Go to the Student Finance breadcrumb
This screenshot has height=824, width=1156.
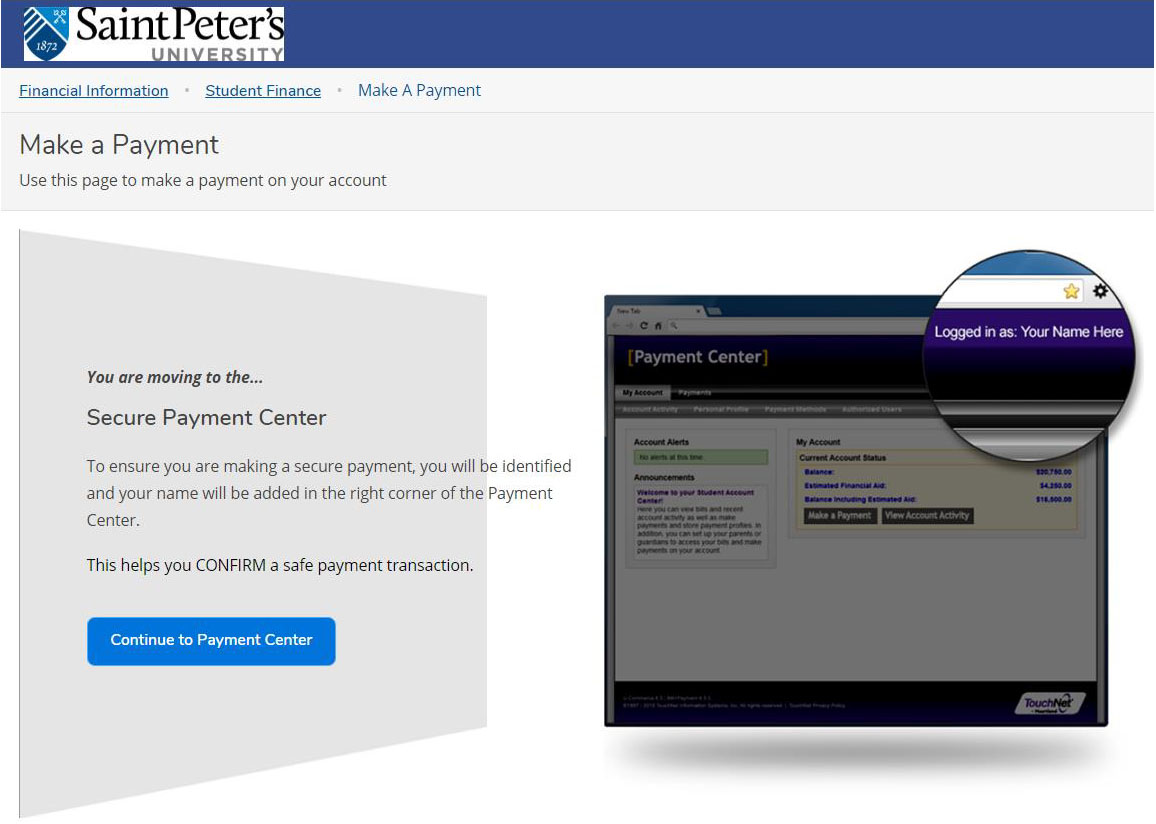(x=263, y=90)
